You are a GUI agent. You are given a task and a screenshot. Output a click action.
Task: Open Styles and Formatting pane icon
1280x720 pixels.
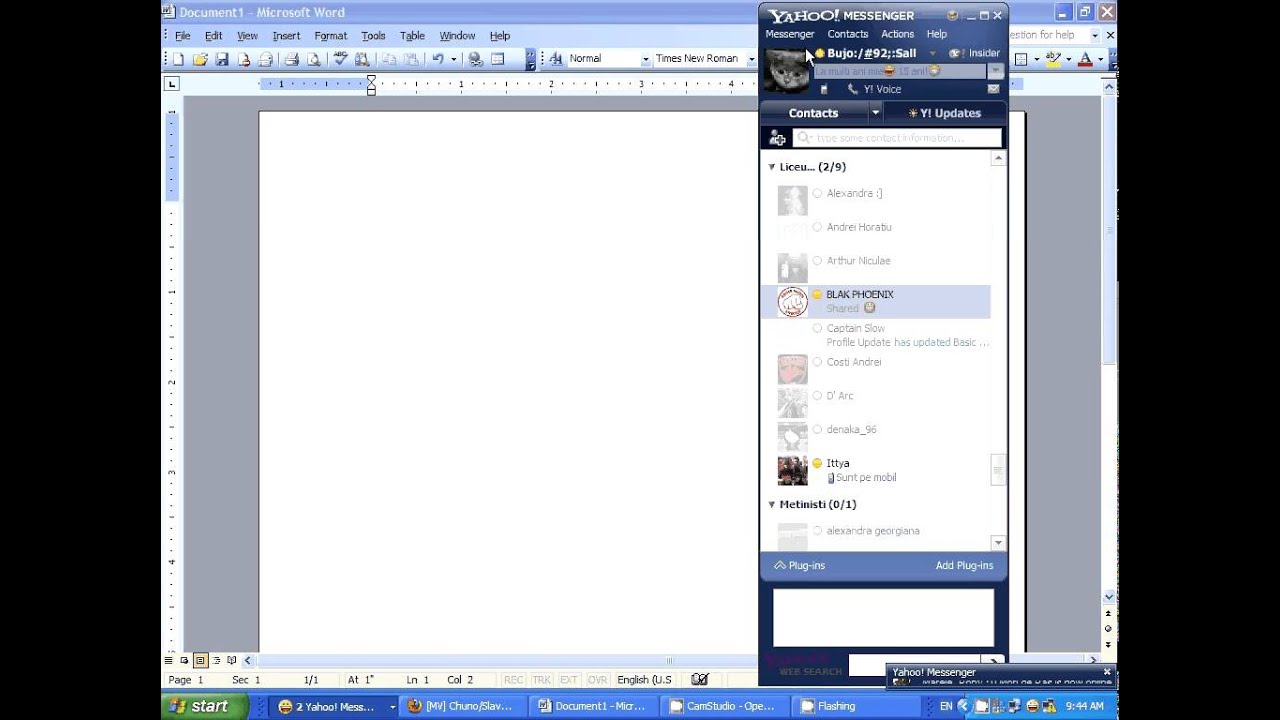click(x=556, y=59)
